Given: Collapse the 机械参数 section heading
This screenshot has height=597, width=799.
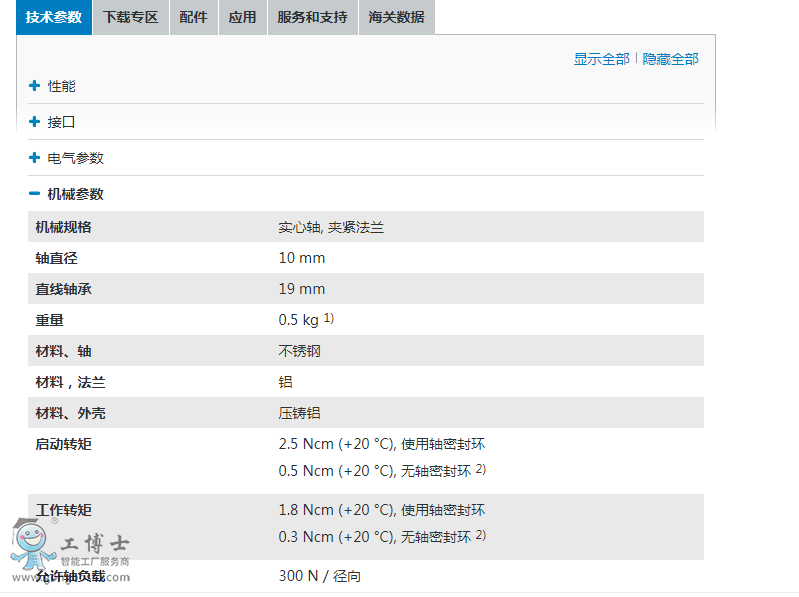Looking at the screenshot, I should click(76, 194).
